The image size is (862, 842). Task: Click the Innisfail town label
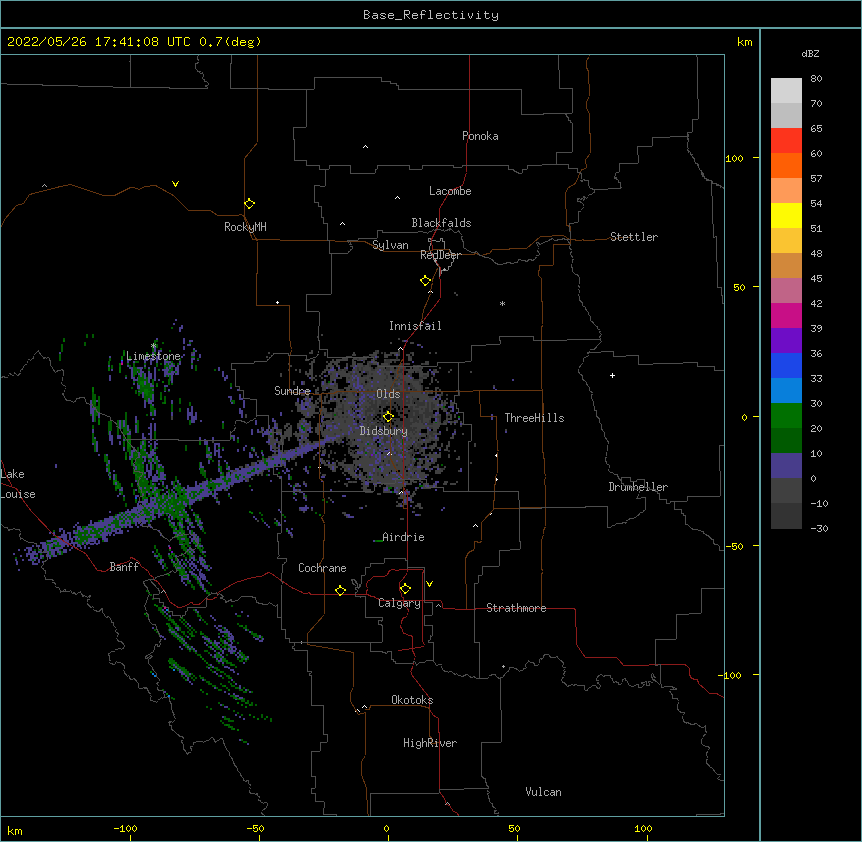point(415,326)
